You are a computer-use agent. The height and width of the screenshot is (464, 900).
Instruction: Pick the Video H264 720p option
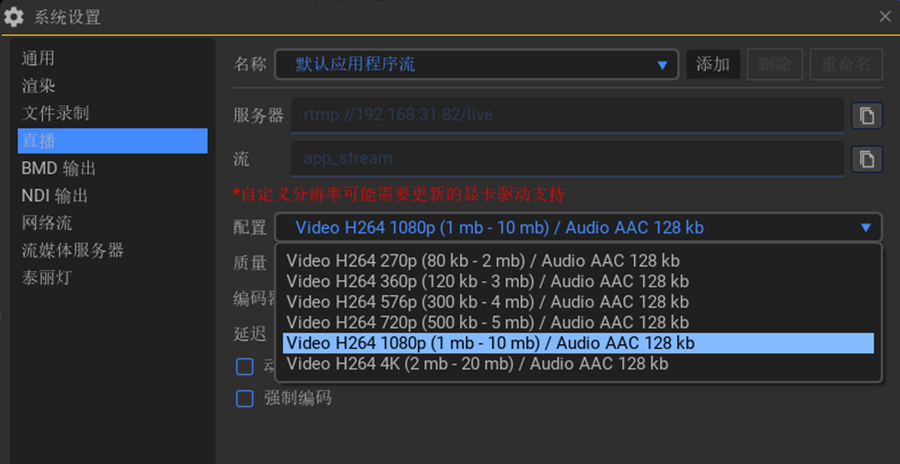pyautogui.click(x=487, y=323)
